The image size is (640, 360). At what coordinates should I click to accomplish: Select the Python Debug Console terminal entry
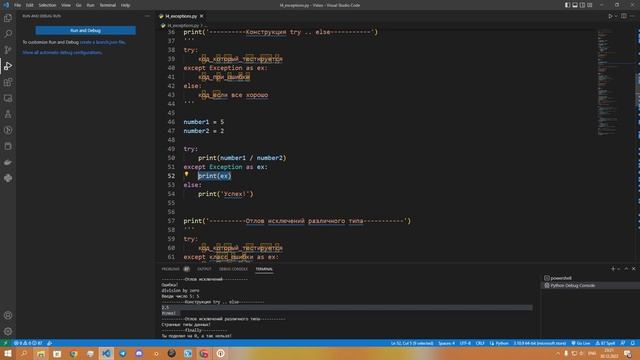[x=590, y=285]
